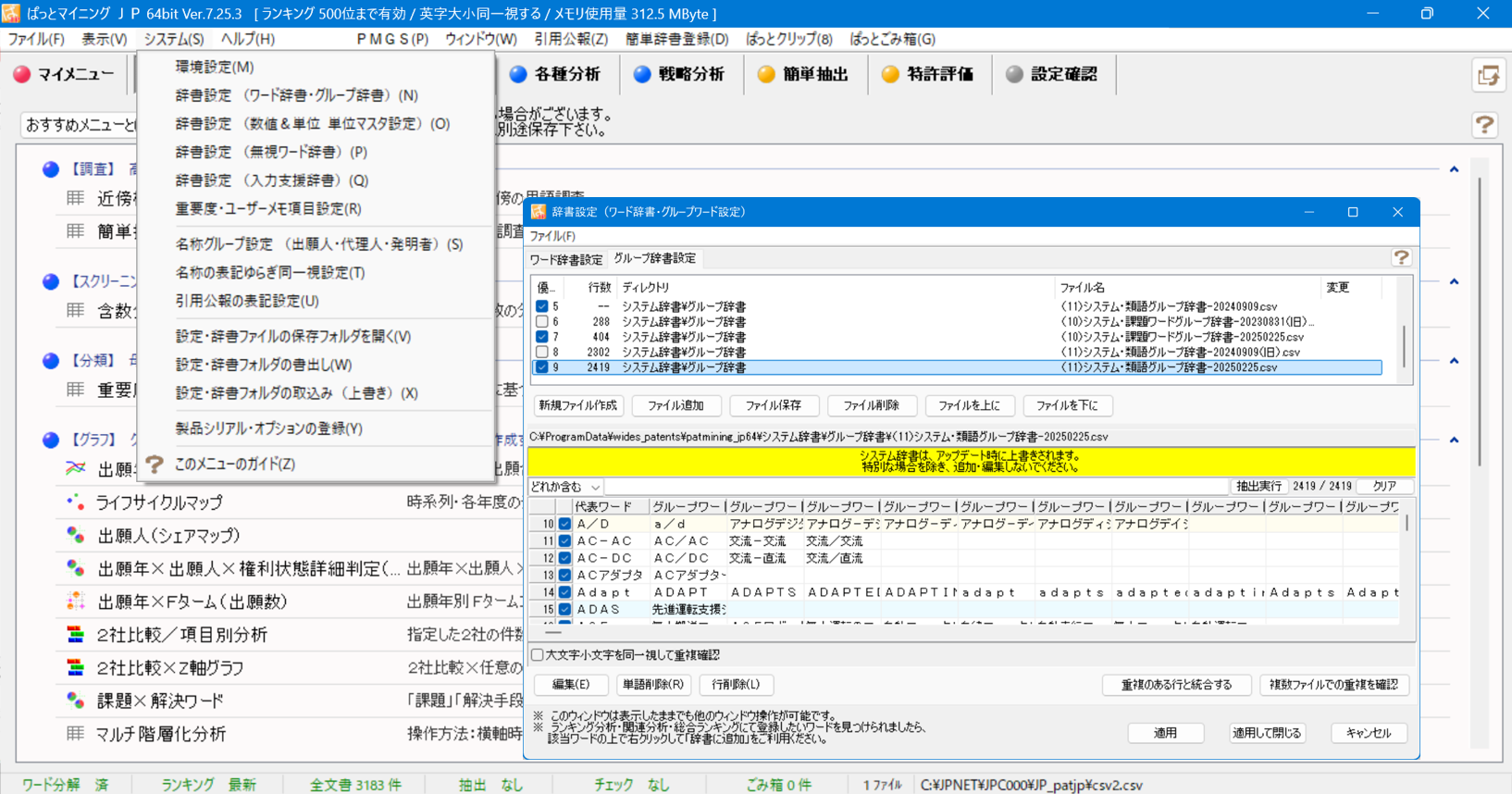Image resolution: width=1512 pixels, height=794 pixels.
Task: Toggle checkbox for file priority 5
Action: [542, 306]
